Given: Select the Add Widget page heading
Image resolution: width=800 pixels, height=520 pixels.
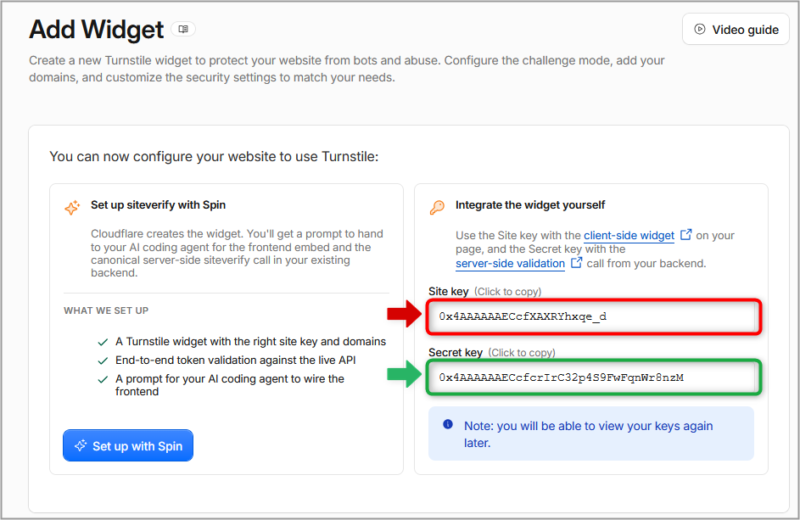Looking at the screenshot, I should coord(96,30).
